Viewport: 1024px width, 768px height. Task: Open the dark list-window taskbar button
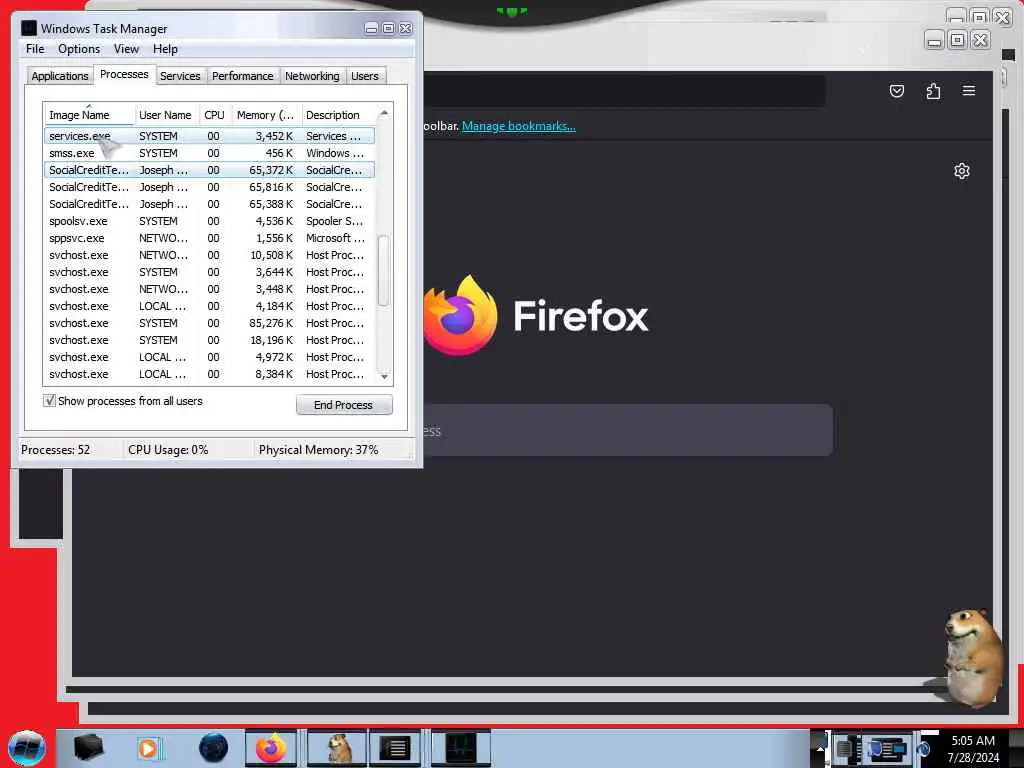395,748
